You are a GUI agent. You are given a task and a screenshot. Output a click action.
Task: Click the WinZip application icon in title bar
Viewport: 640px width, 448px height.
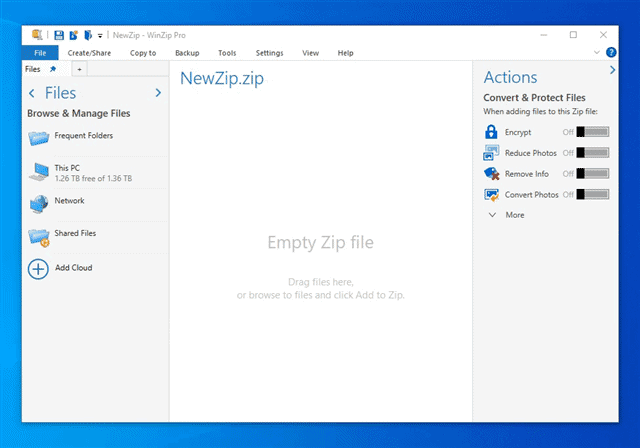click(x=37, y=35)
